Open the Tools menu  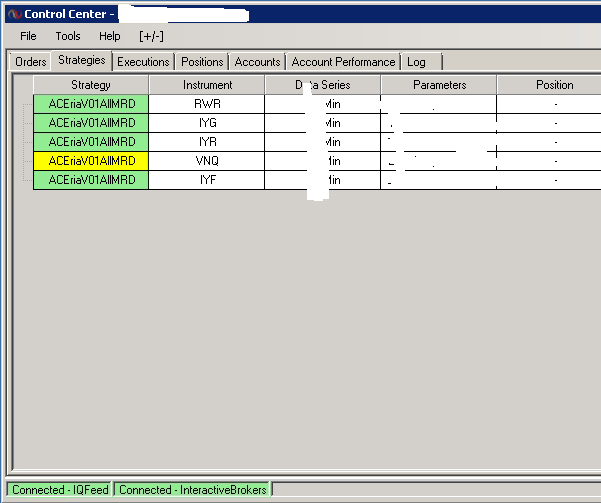(68, 36)
